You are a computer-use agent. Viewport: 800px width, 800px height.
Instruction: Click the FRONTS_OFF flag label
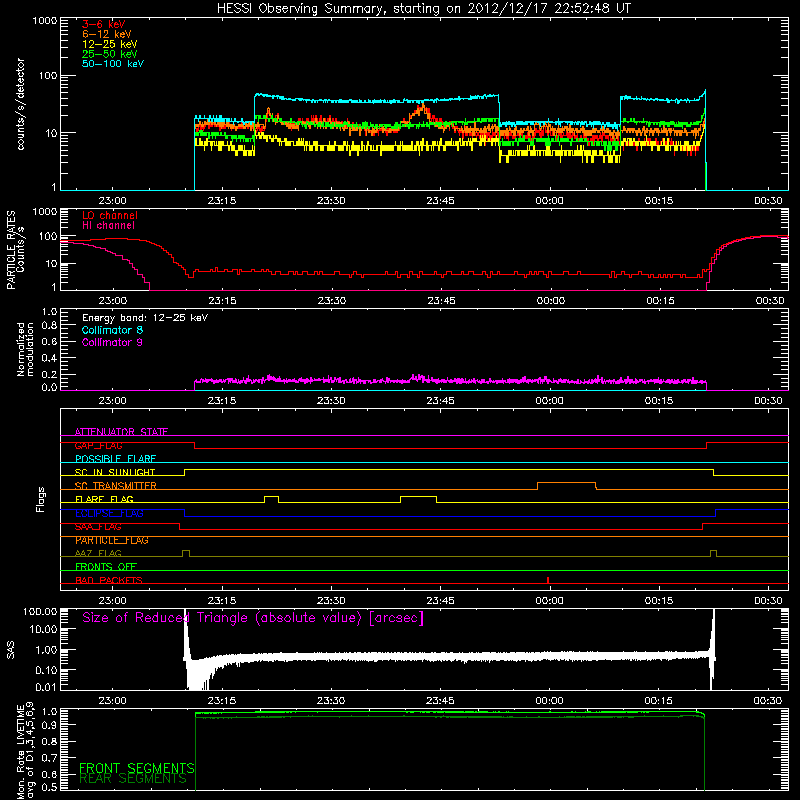click(x=106, y=567)
